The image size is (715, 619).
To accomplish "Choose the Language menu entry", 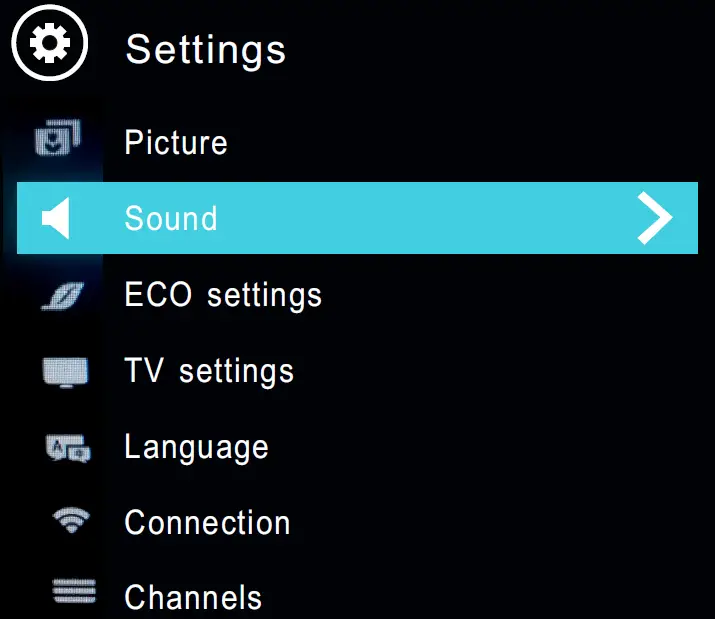I will click(x=196, y=447).
